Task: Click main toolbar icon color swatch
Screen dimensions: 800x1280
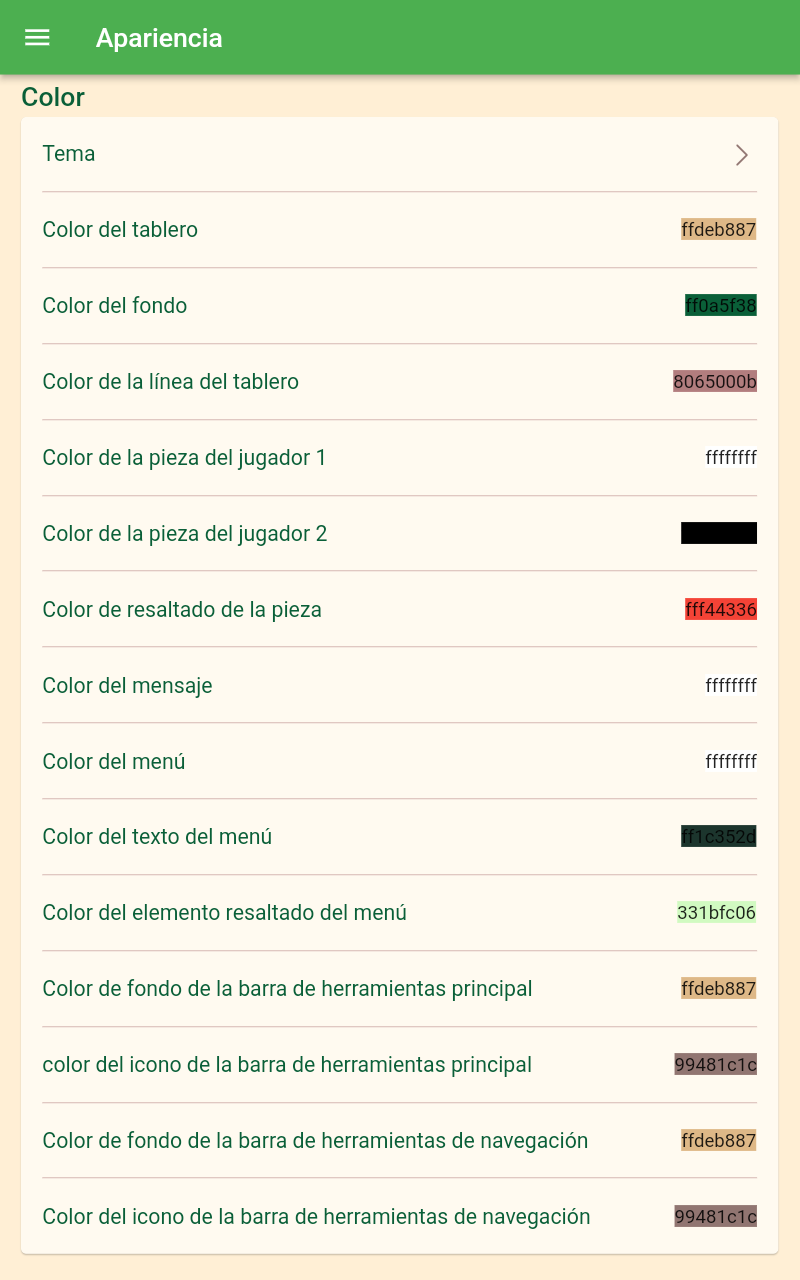Action: coord(715,1065)
